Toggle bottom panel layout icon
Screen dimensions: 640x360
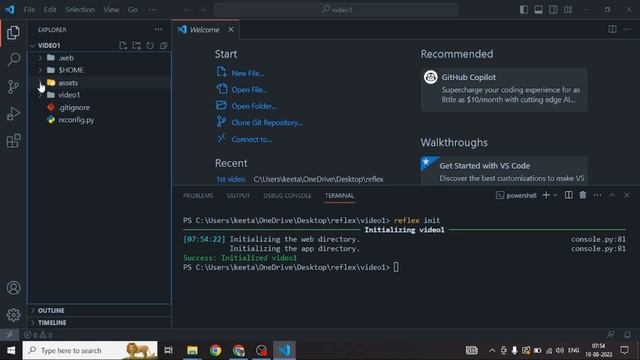tap(538, 9)
